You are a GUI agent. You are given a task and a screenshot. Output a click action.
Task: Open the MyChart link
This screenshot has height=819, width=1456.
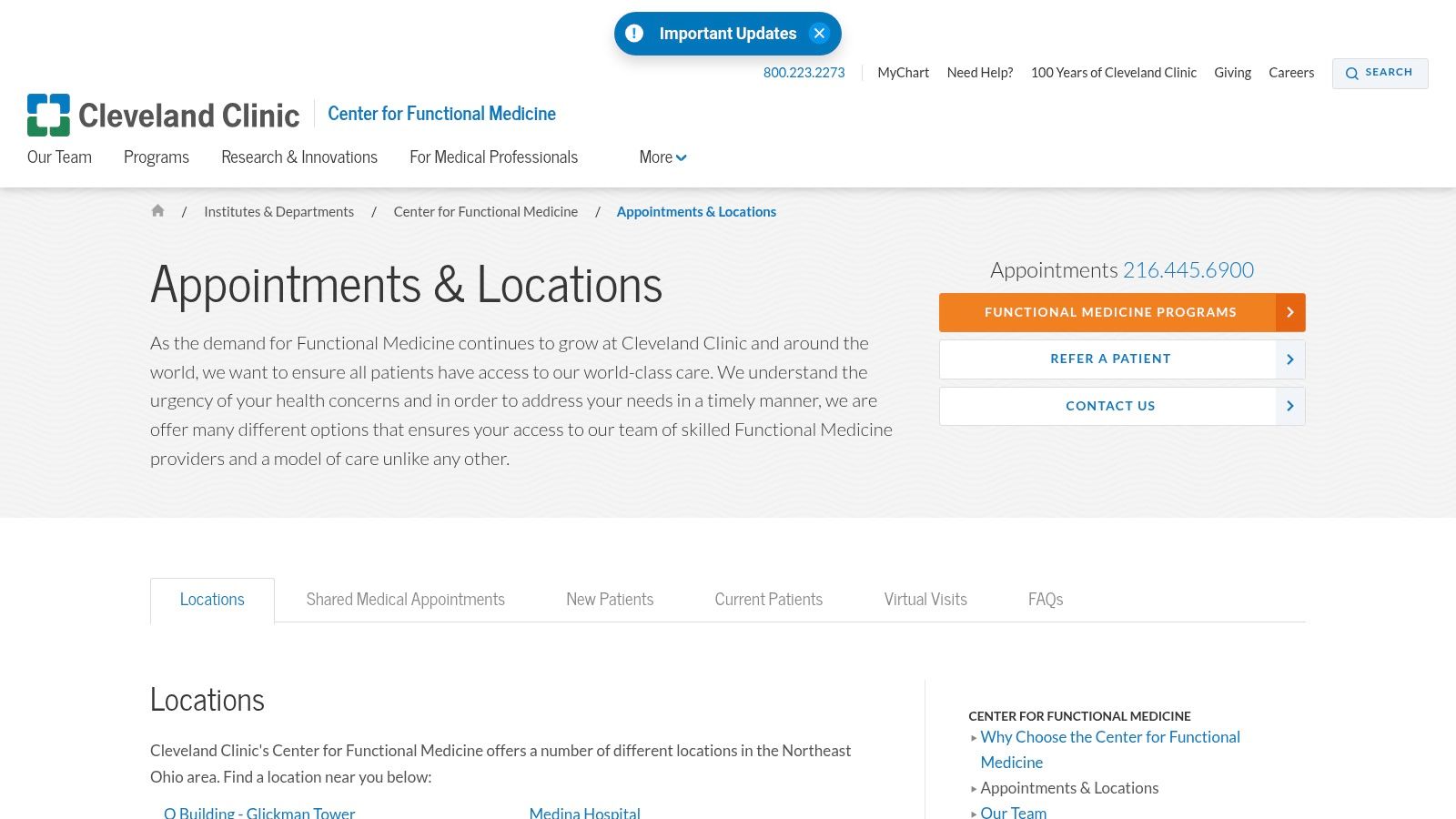pos(903,73)
